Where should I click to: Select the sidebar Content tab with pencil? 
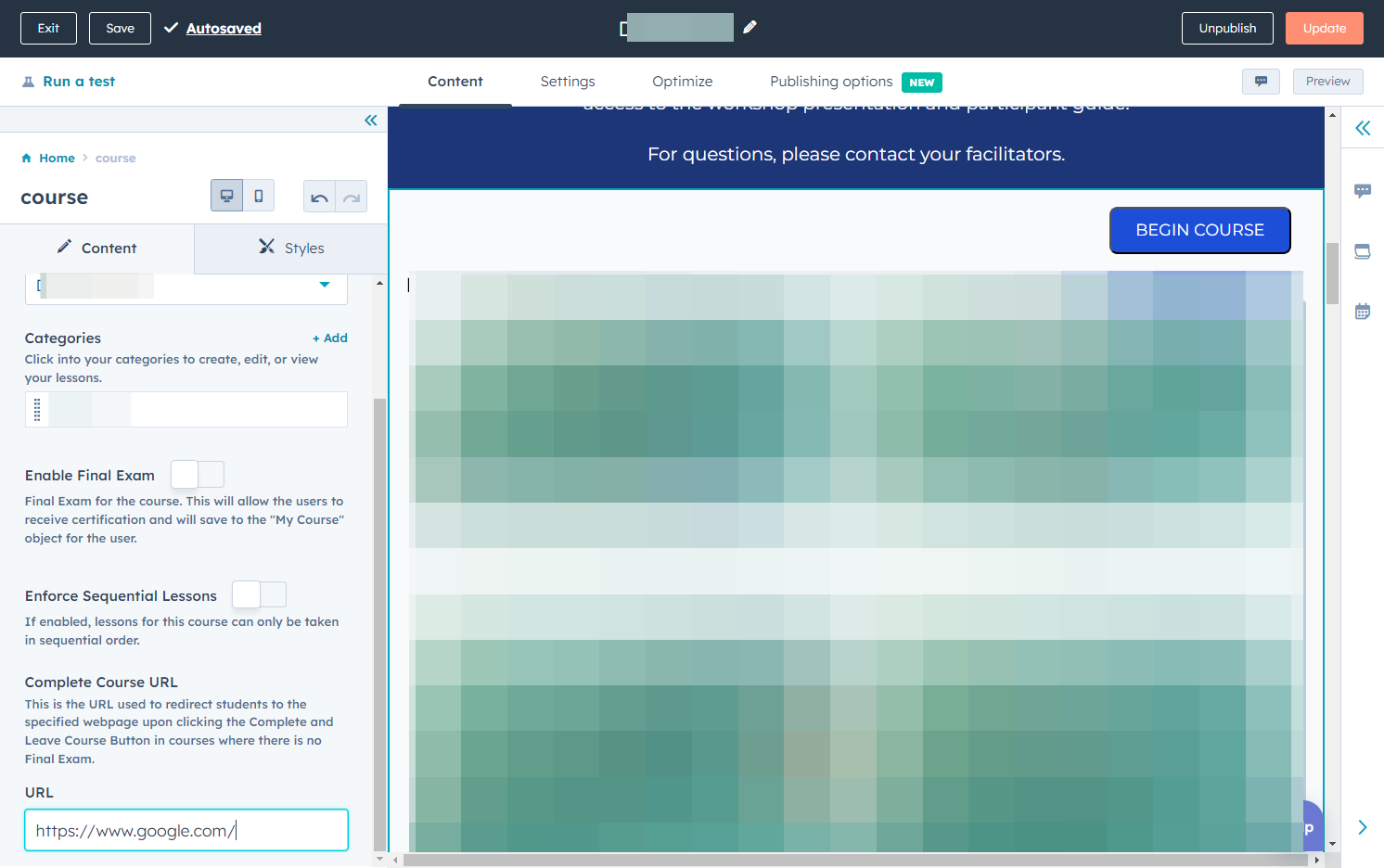pos(96,248)
